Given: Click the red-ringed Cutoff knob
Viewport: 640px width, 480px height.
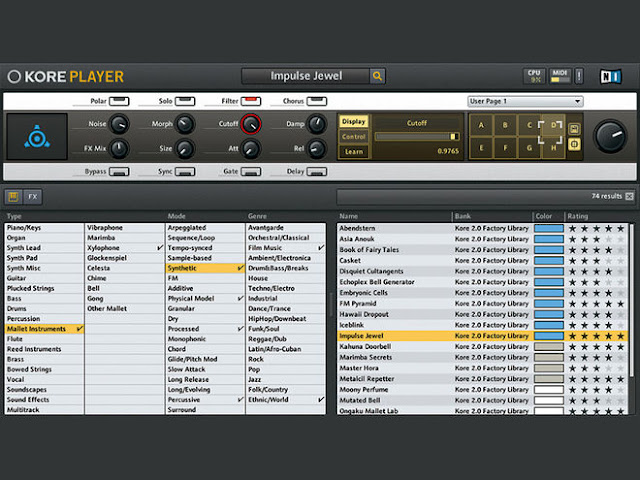Looking at the screenshot, I should (251, 124).
